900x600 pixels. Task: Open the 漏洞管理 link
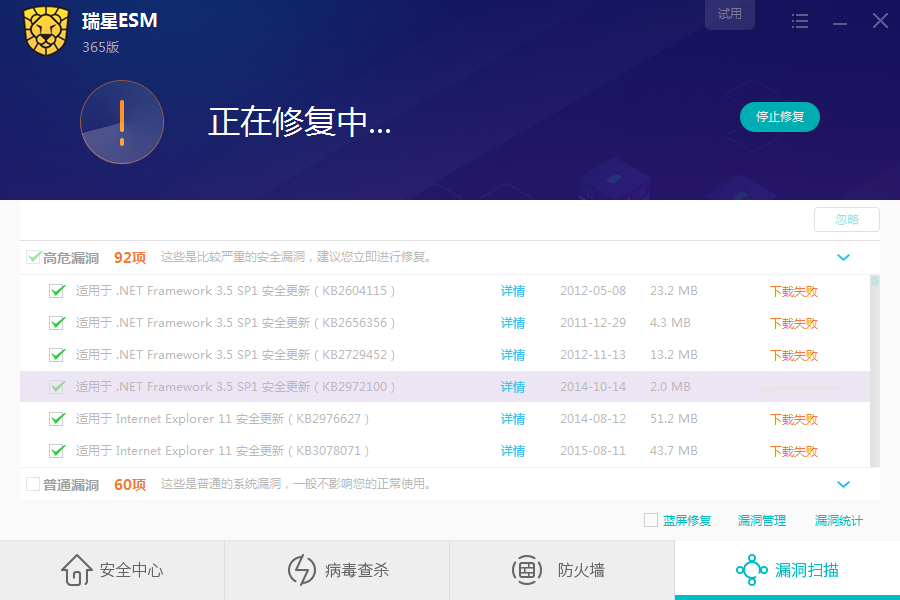pyautogui.click(x=762, y=521)
